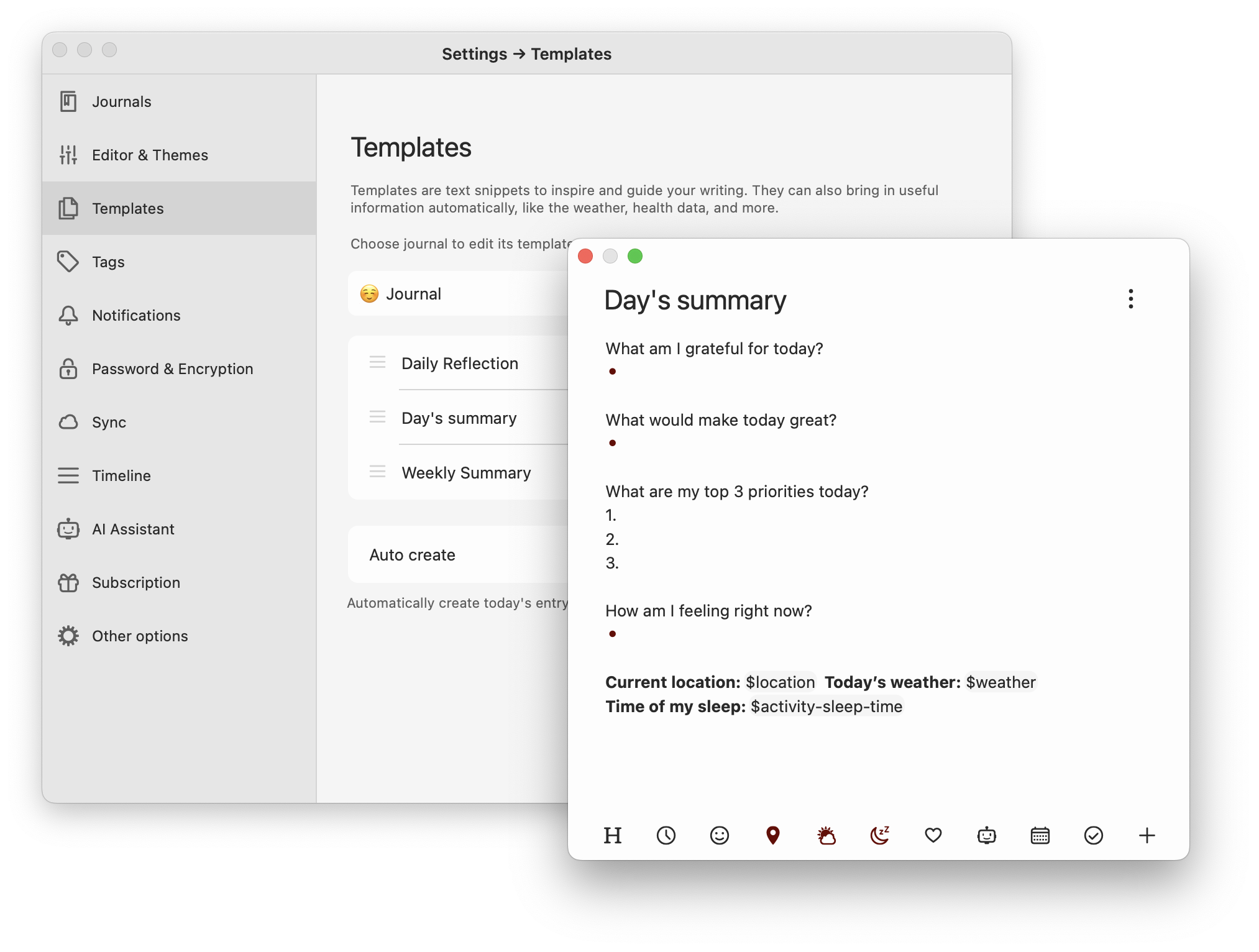
Task: Insert a time variable with clock icon
Action: [x=666, y=835]
